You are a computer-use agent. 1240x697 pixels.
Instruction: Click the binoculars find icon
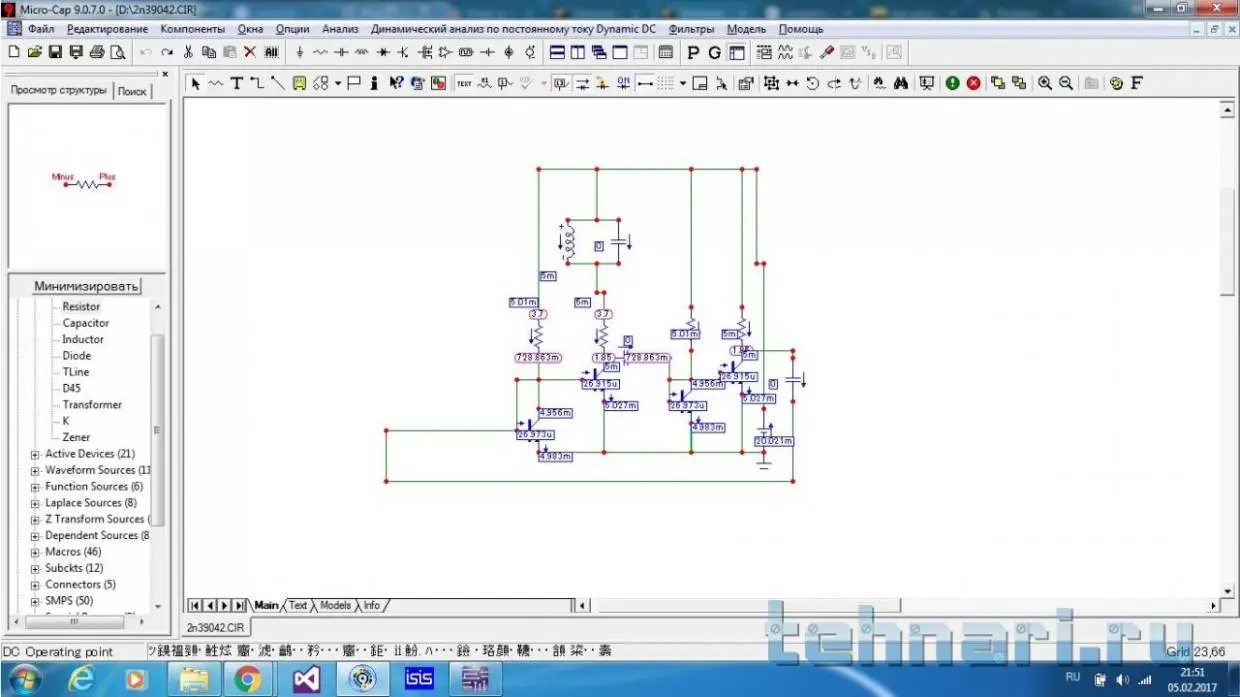(x=901, y=83)
